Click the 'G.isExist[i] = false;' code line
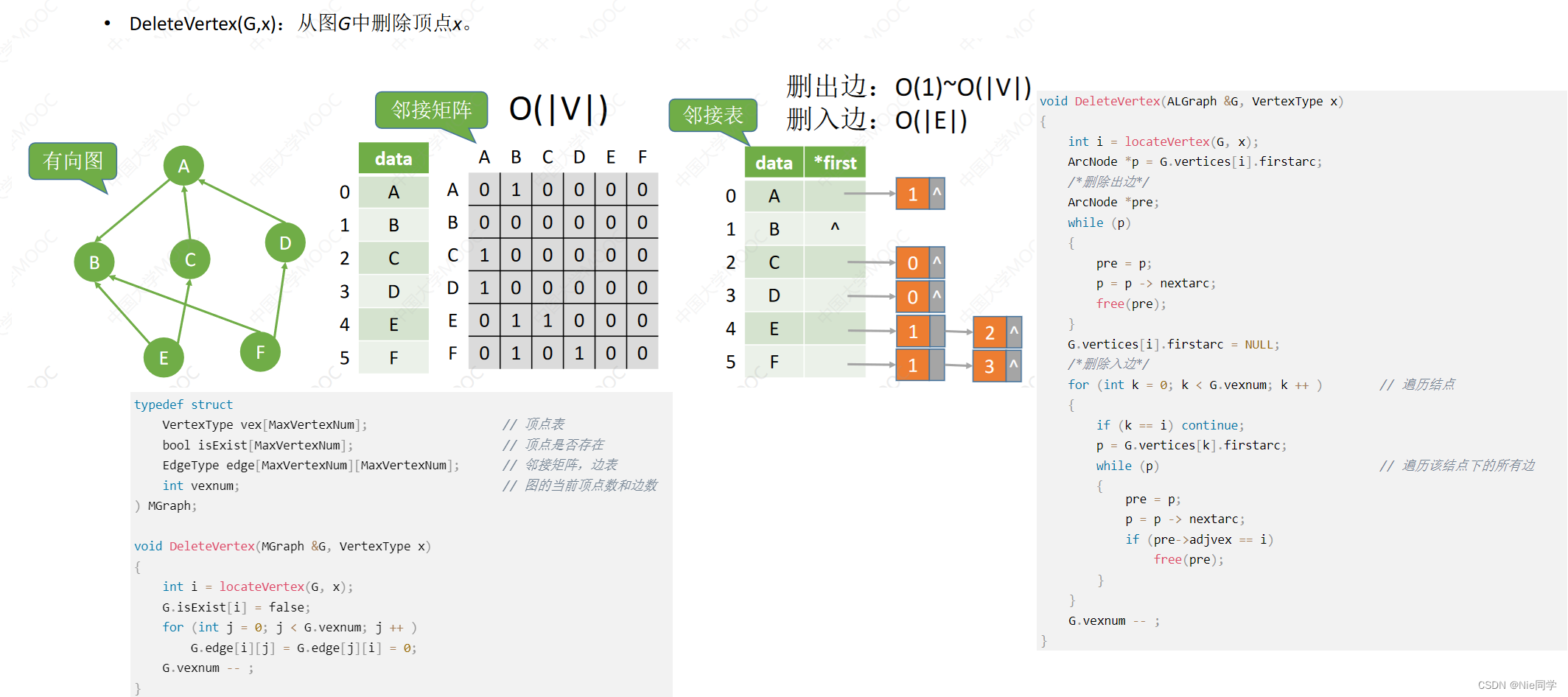Screen dimensions: 1568x697 (x=237, y=607)
